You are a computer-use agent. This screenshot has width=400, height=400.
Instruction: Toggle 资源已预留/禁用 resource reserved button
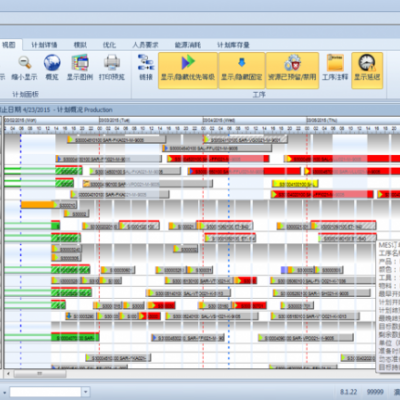[292, 70]
